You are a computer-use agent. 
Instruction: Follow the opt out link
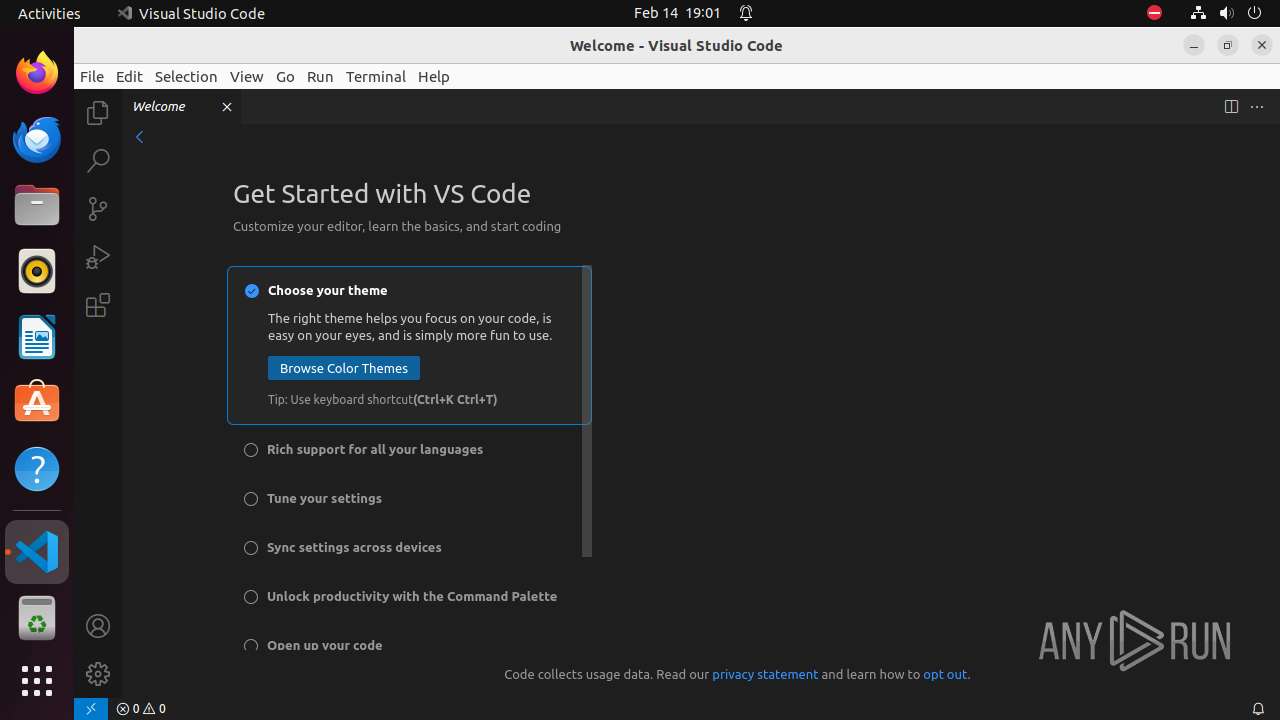pos(945,675)
